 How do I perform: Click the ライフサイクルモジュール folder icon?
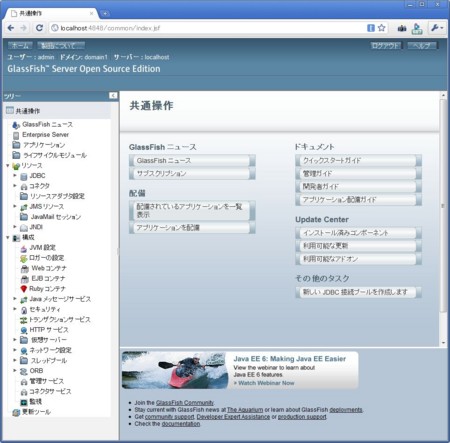[x=16, y=155]
